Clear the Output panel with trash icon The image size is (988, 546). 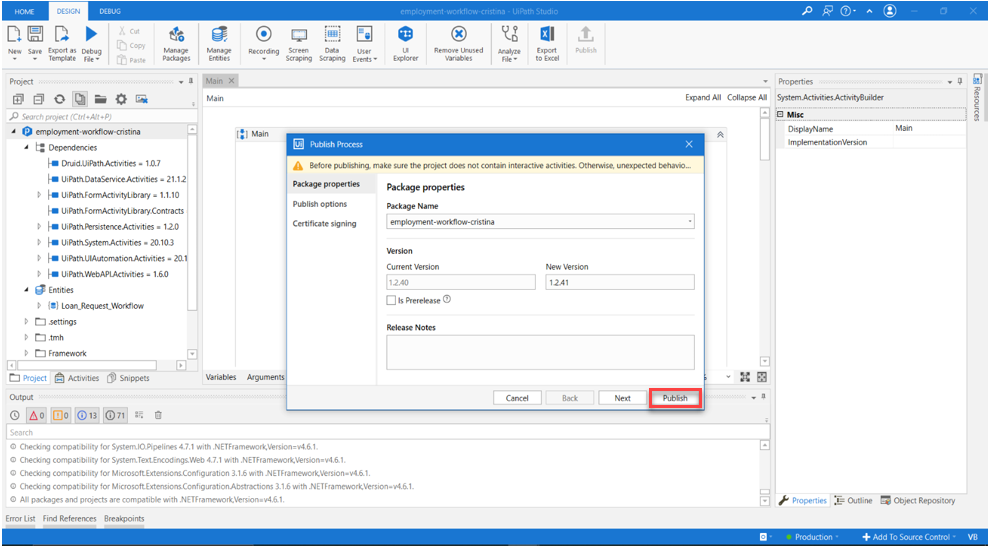(x=158, y=415)
